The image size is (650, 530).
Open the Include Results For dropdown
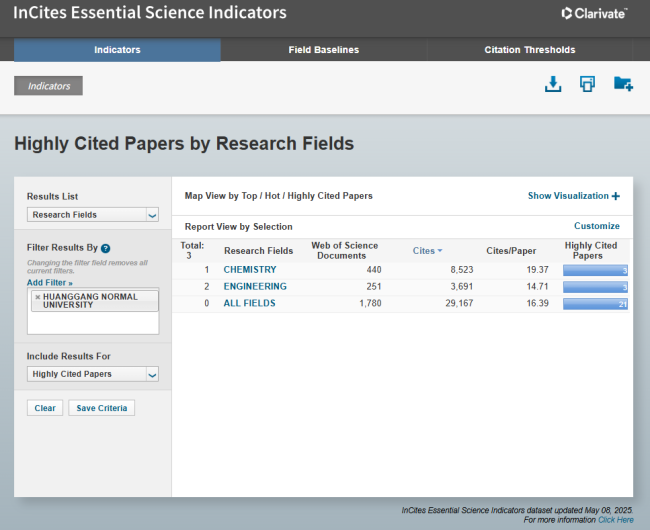92,374
